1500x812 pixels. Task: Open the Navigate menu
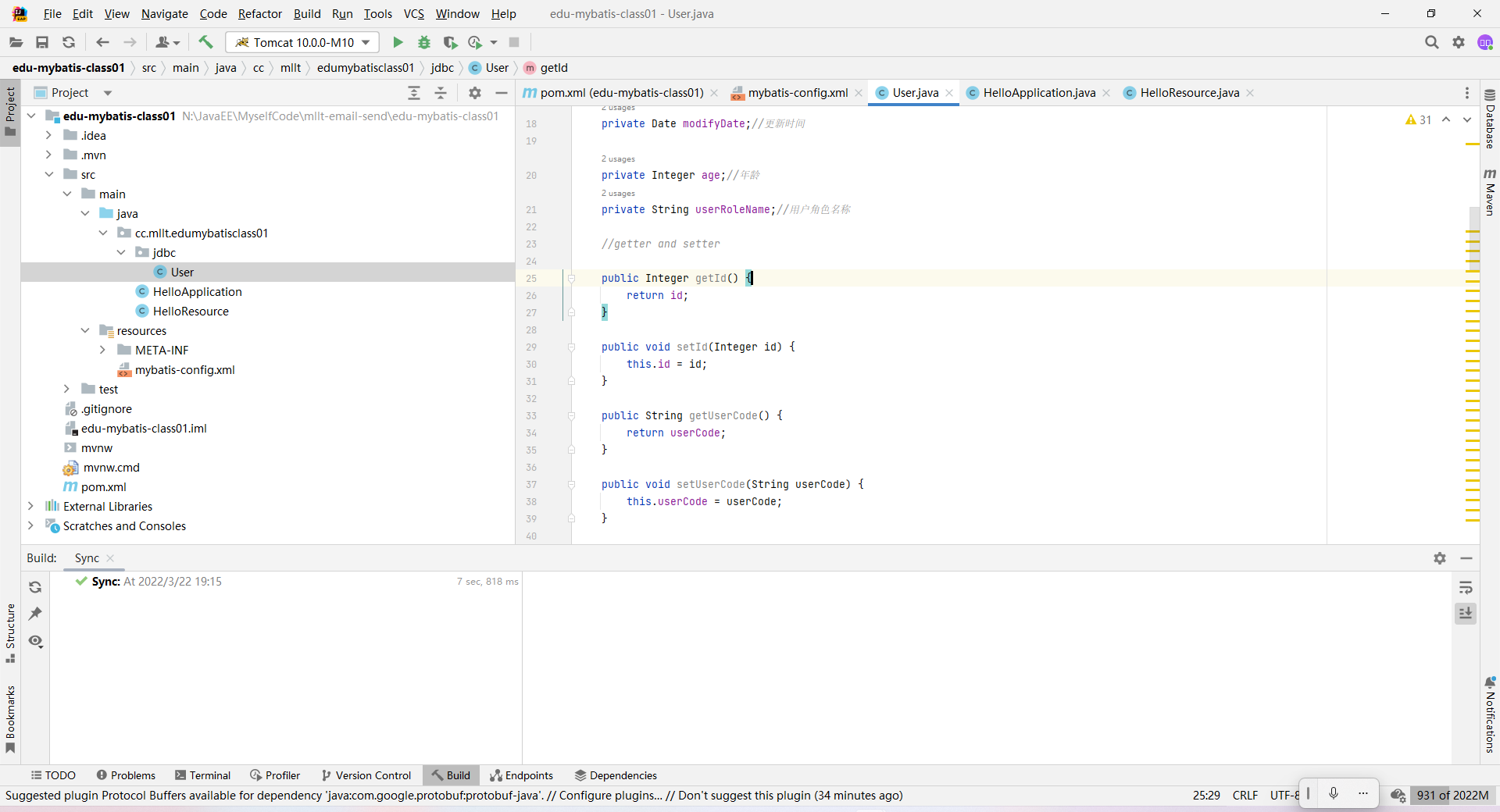[x=164, y=13]
